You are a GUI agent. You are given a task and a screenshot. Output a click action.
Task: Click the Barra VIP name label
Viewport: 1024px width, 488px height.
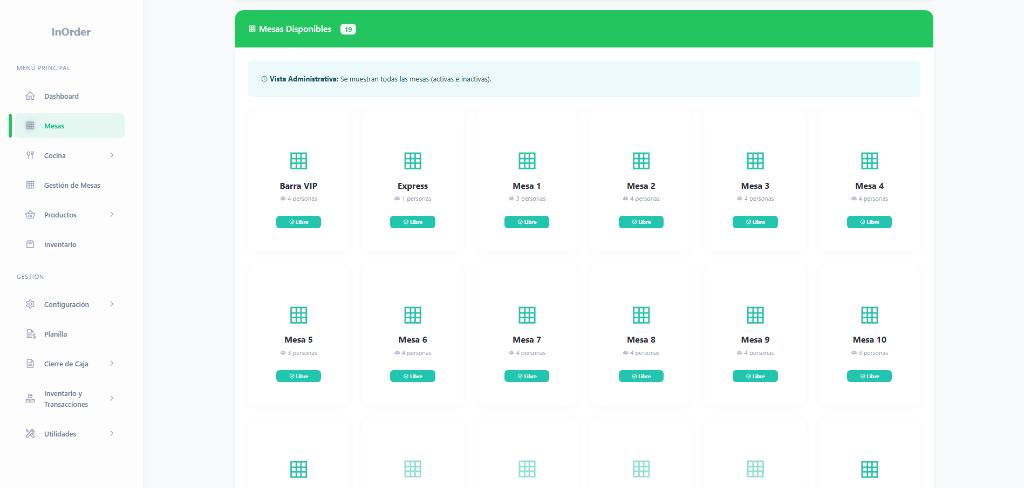[x=298, y=186]
